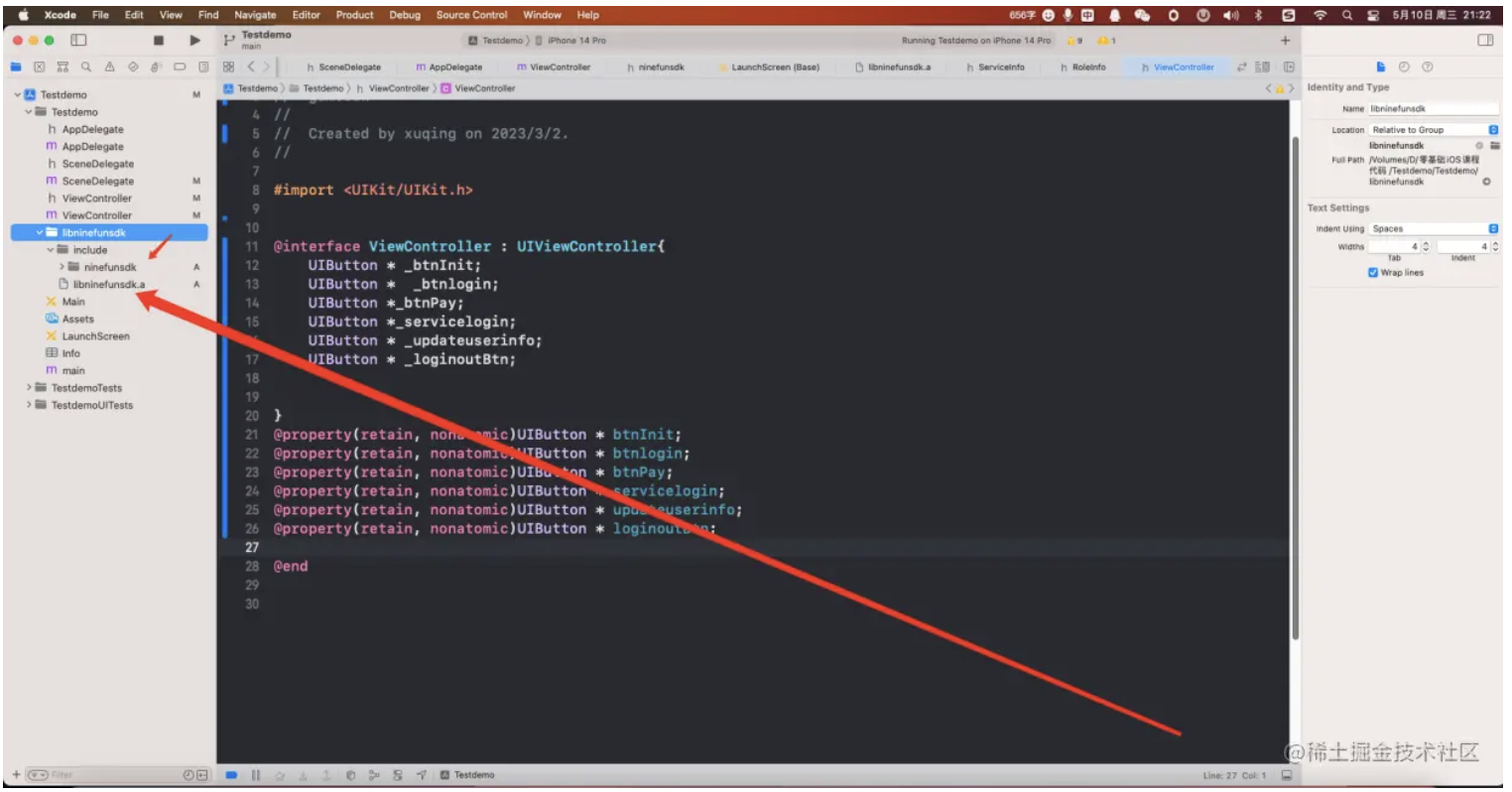Screen dimensions: 1512x792
Task: Expand the TestdemoTests group
Action: (x=29, y=387)
